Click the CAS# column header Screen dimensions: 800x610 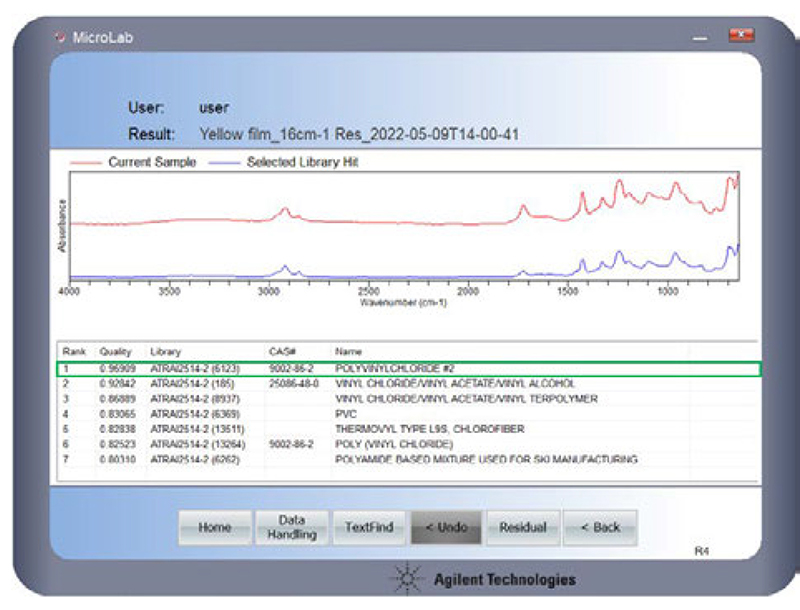point(282,351)
